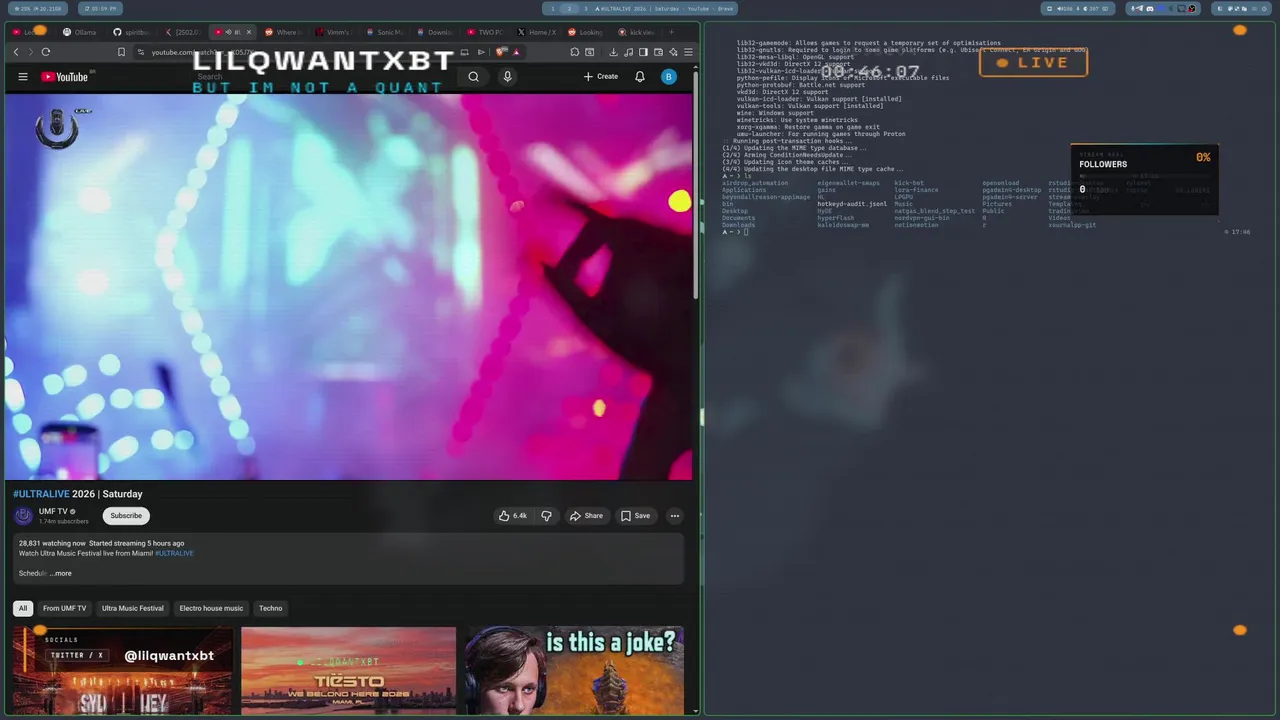Viewport: 1280px width, 720px height.
Task: Subscribe to UMF TV channel
Action: point(126,516)
